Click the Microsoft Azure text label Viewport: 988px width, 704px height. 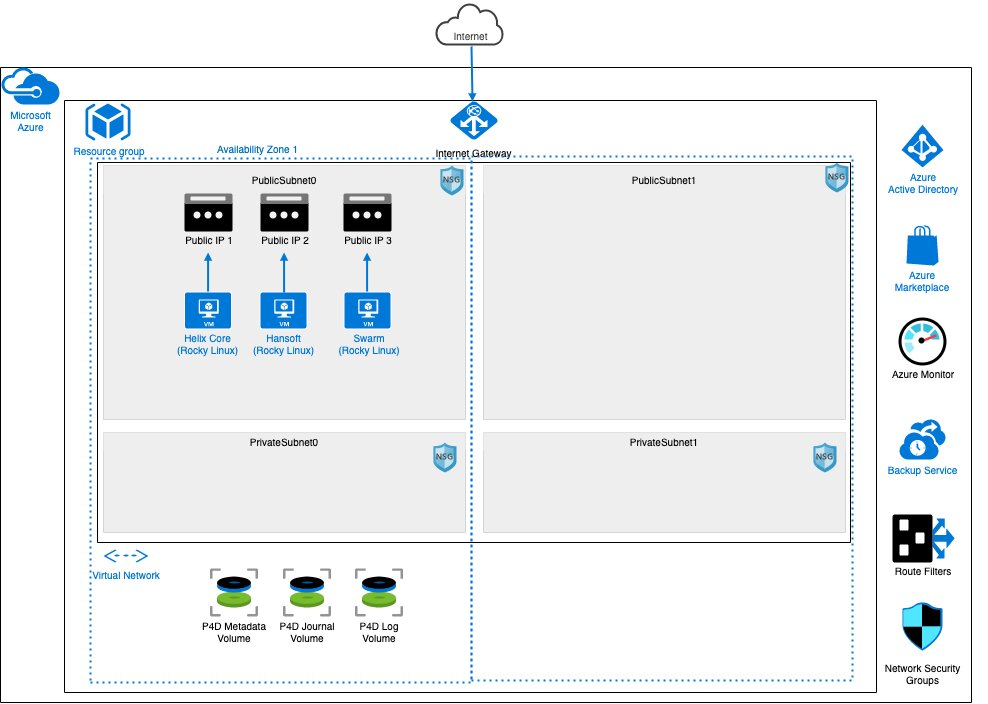click(x=30, y=122)
